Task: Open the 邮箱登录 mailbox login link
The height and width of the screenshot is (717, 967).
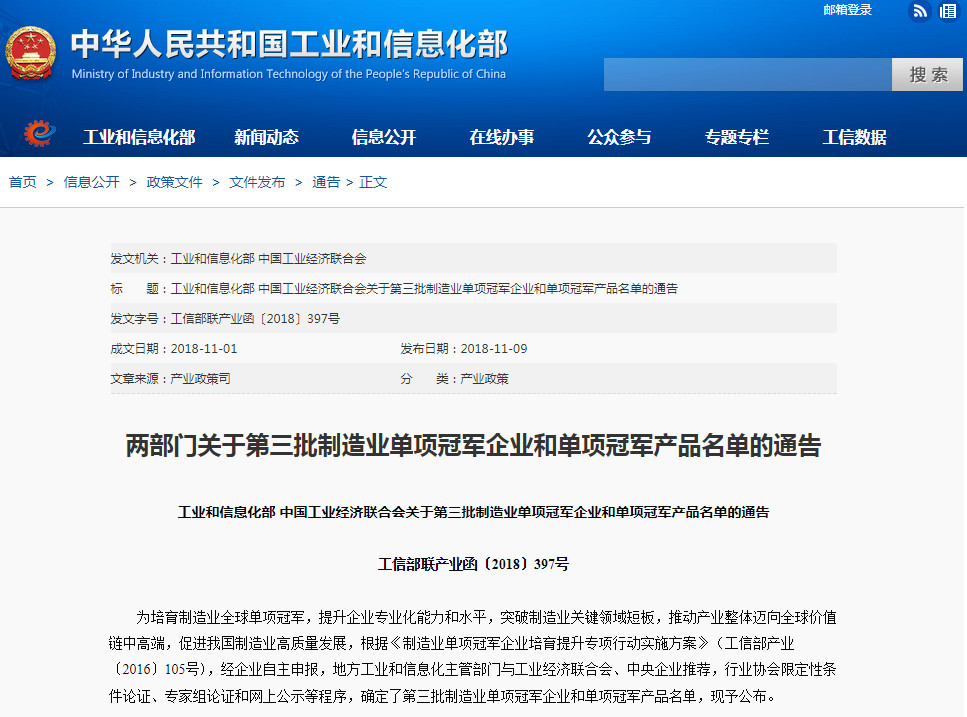Action: click(847, 10)
